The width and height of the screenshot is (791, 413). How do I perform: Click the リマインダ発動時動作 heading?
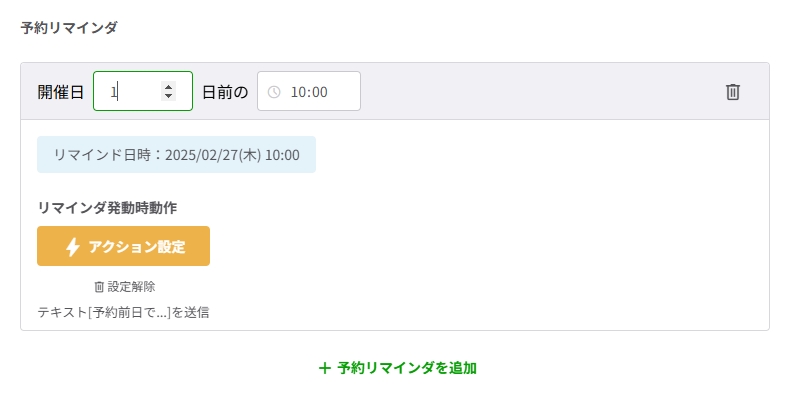coord(107,207)
